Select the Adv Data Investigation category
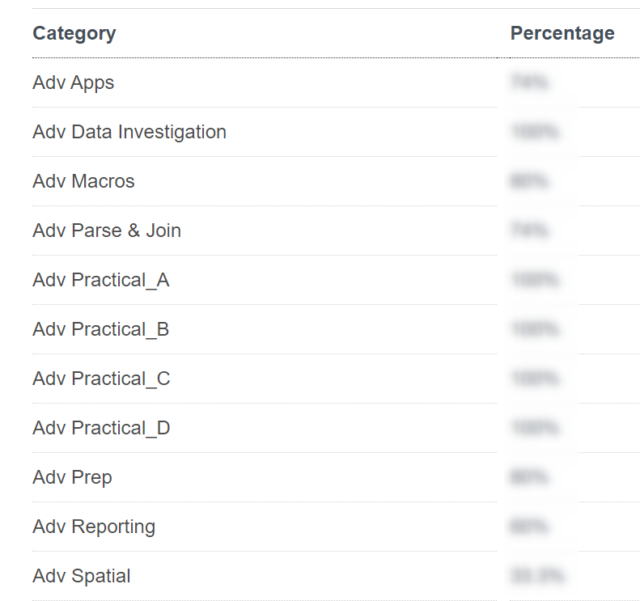The width and height of the screenshot is (640, 601). tap(129, 132)
